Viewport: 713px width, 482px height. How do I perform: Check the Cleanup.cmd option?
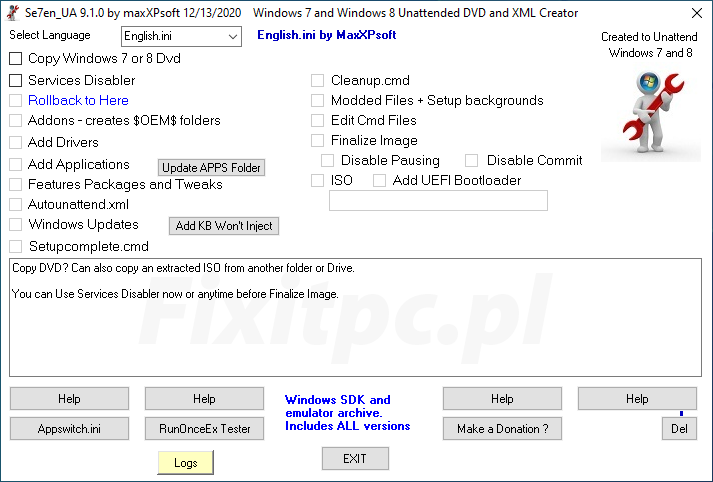(317, 80)
